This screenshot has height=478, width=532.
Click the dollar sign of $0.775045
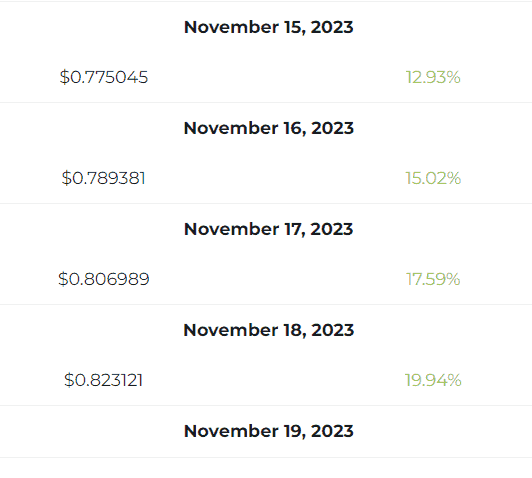64,77
